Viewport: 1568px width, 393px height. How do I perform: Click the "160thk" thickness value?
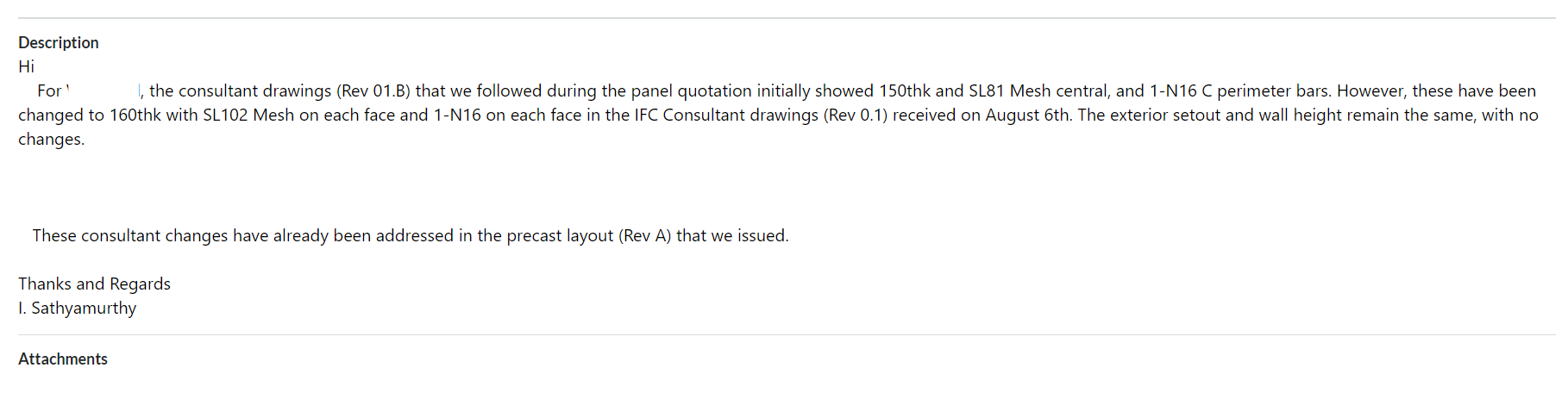(135, 115)
